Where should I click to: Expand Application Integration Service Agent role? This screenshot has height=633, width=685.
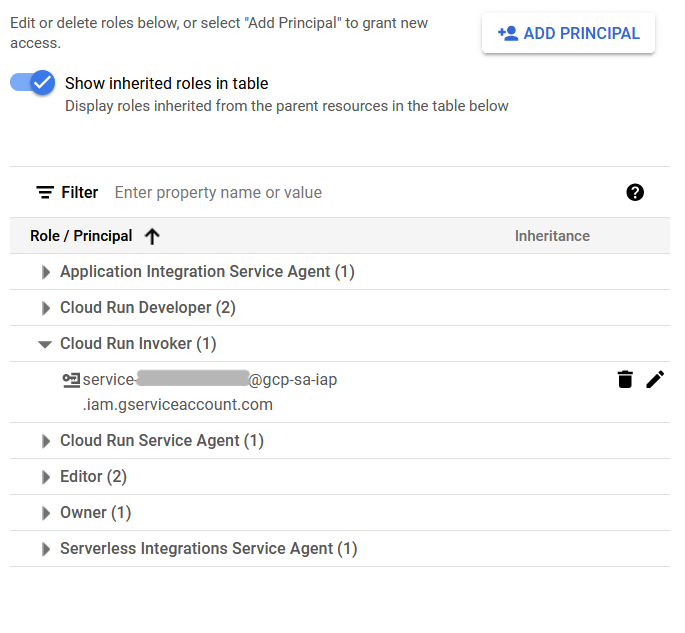coord(45,272)
